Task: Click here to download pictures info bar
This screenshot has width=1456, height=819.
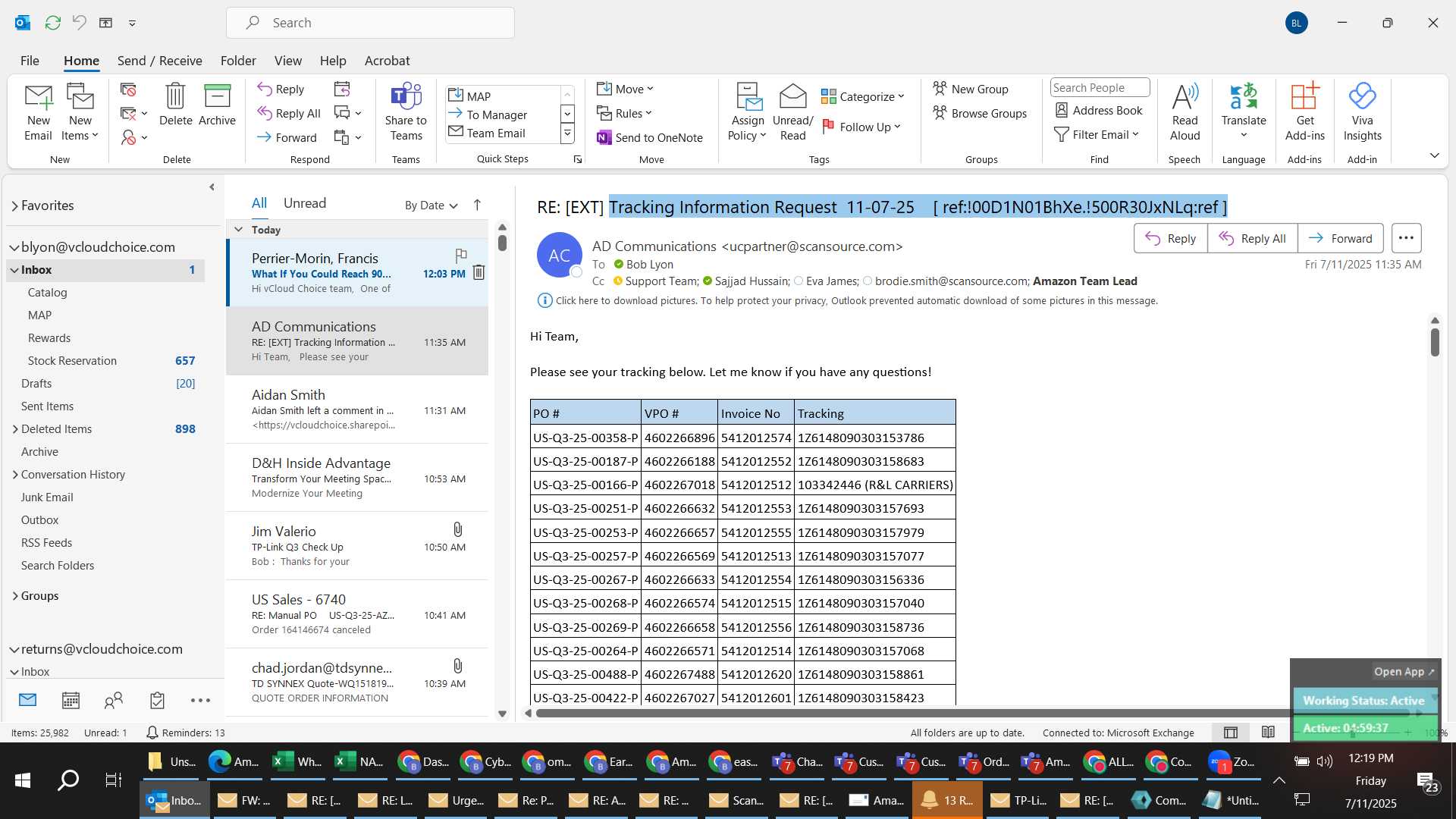Action: [847, 300]
